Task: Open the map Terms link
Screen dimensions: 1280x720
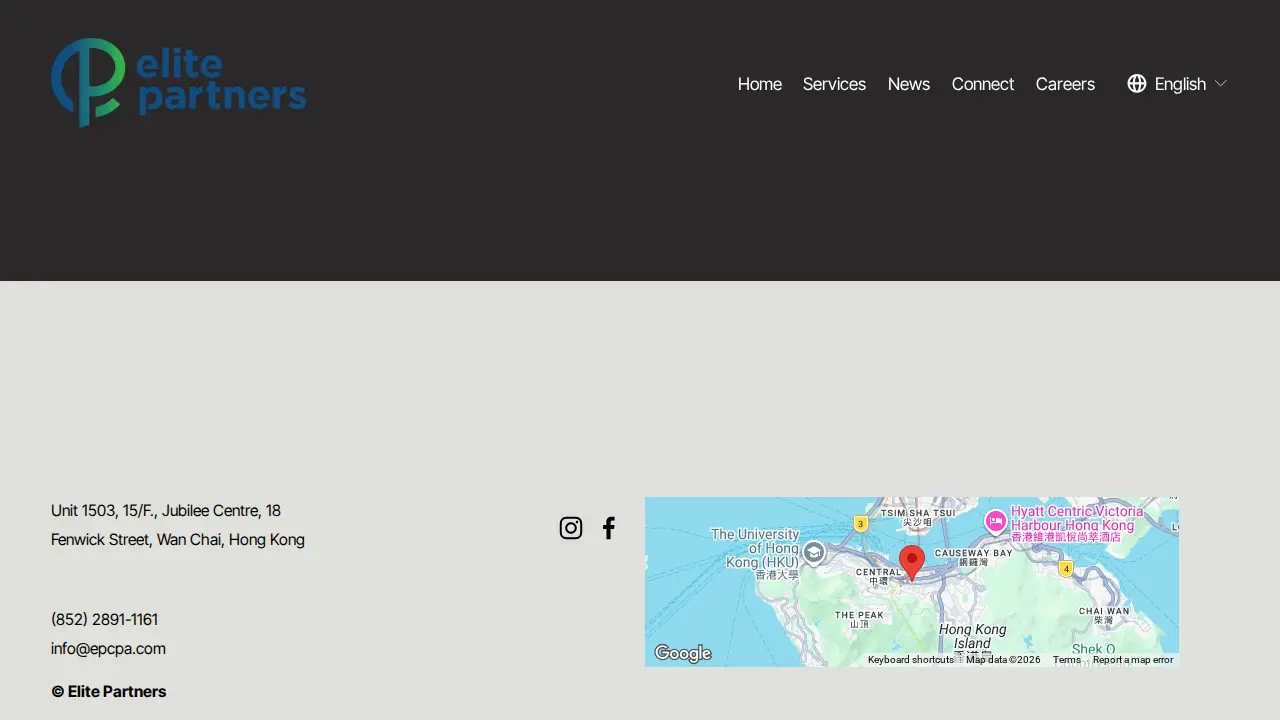Action: (1067, 660)
